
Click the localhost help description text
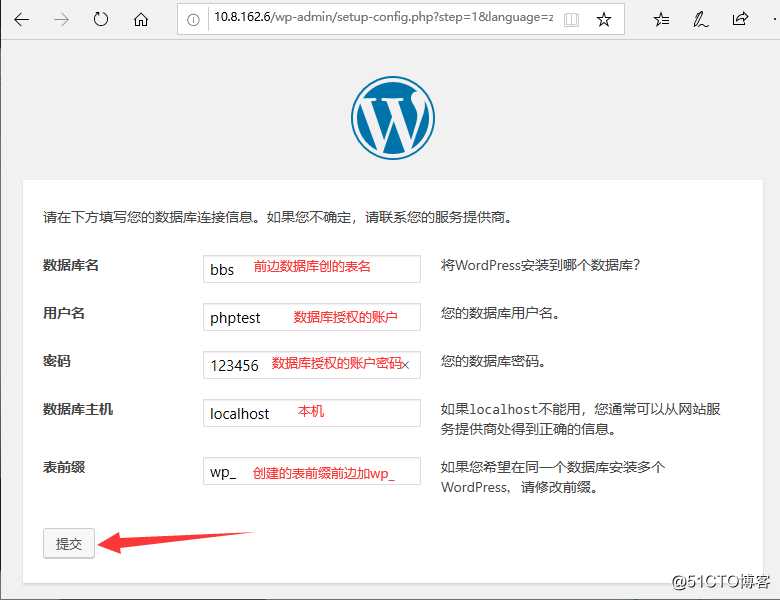(x=581, y=419)
